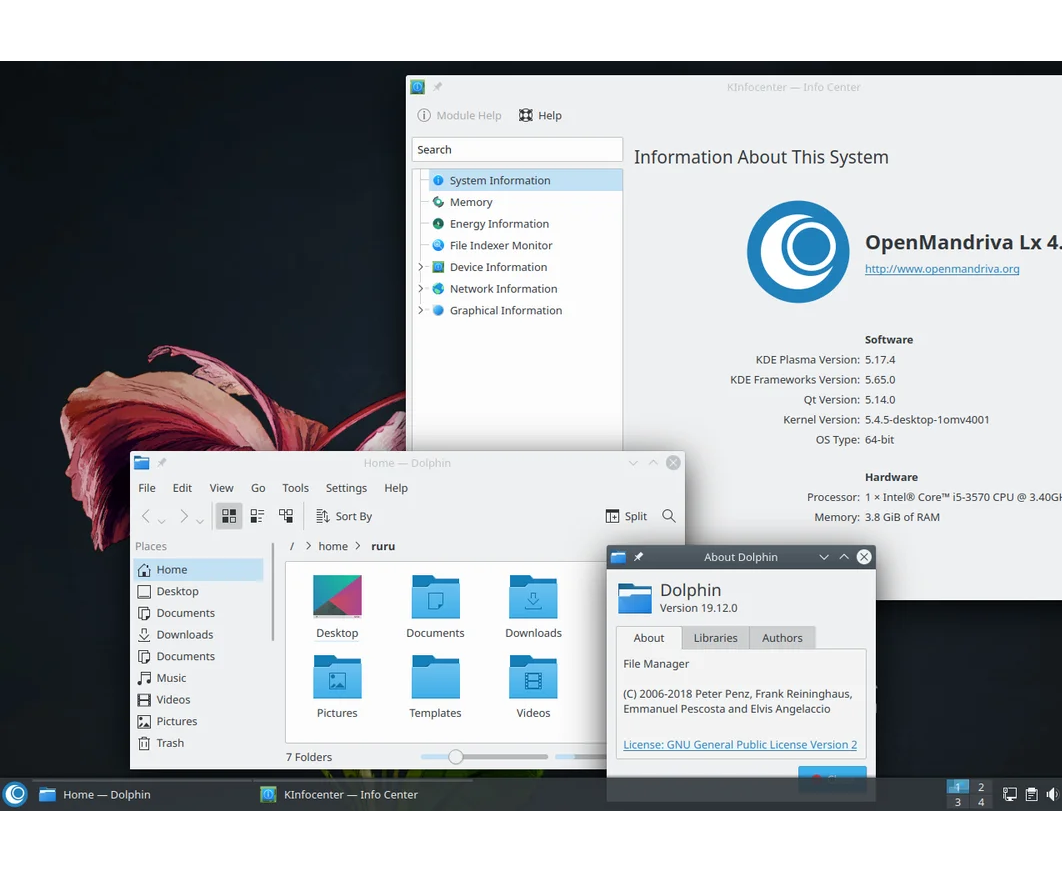Click 'ruru' in Dolphin breadcrumb path
Viewport: 1062px width, 872px height.
pyautogui.click(x=383, y=546)
